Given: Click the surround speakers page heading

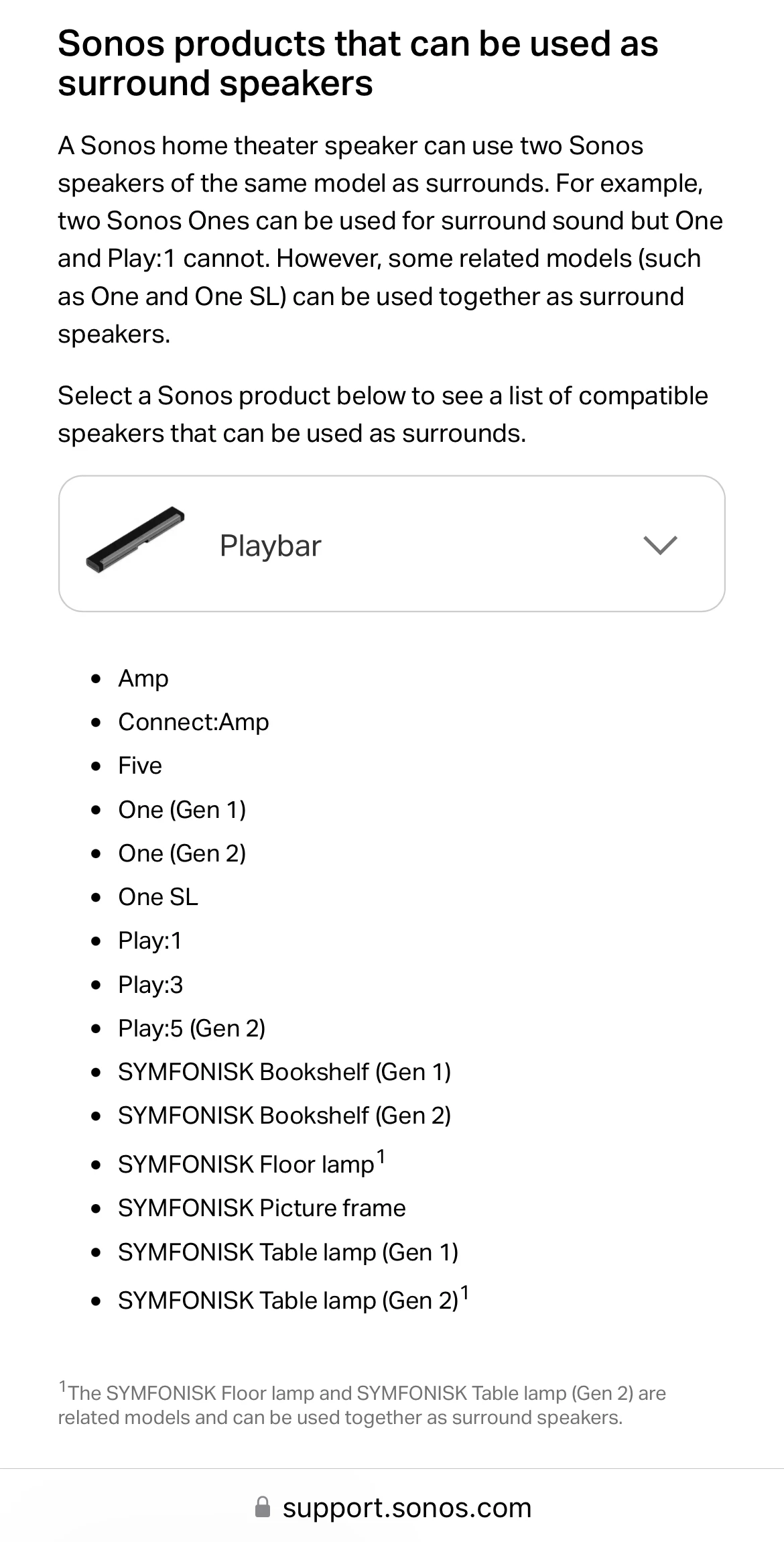Looking at the screenshot, I should pyautogui.click(x=358, y=64).
